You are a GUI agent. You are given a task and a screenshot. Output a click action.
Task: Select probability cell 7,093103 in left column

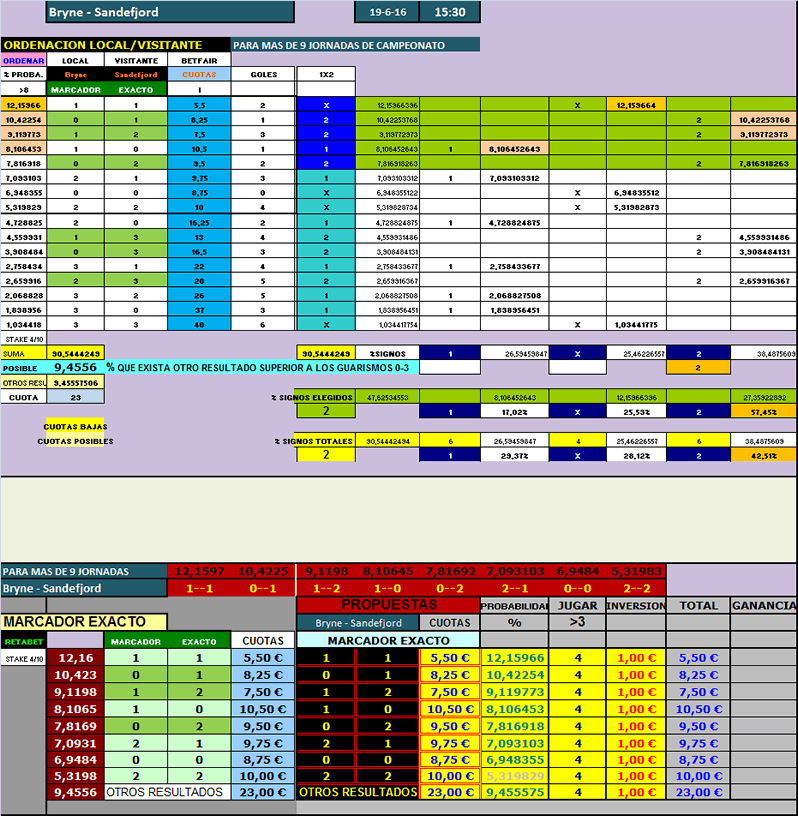tap(23, 178)
